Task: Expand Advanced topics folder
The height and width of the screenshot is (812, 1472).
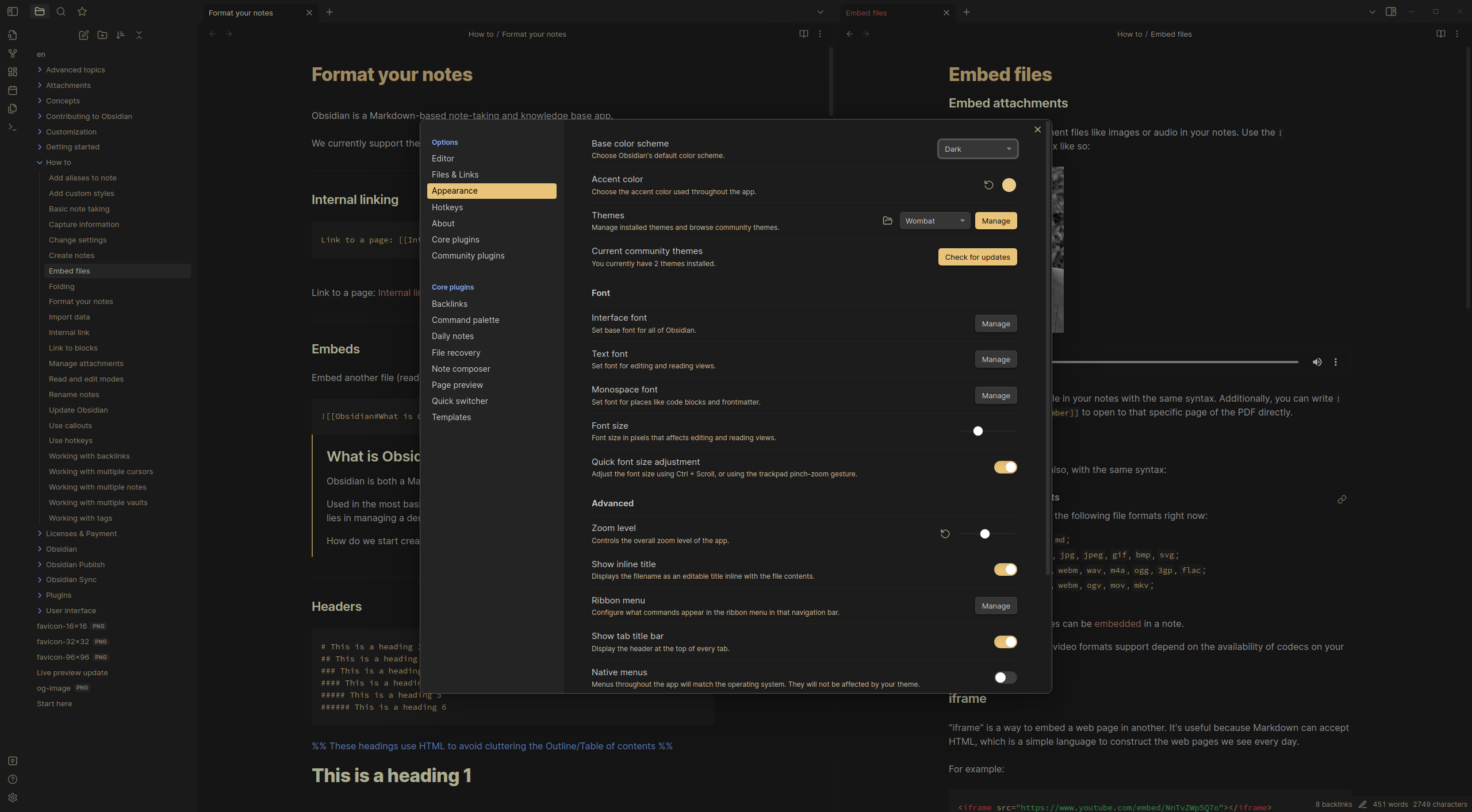Action: point(40,70)
